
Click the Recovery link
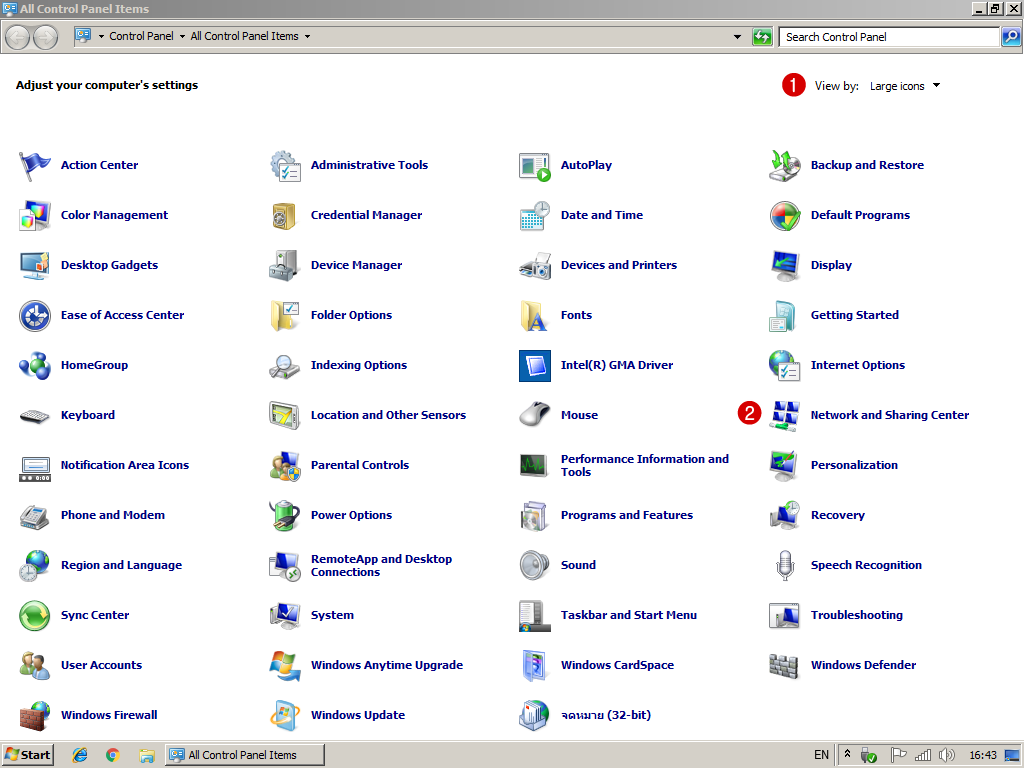837,515
